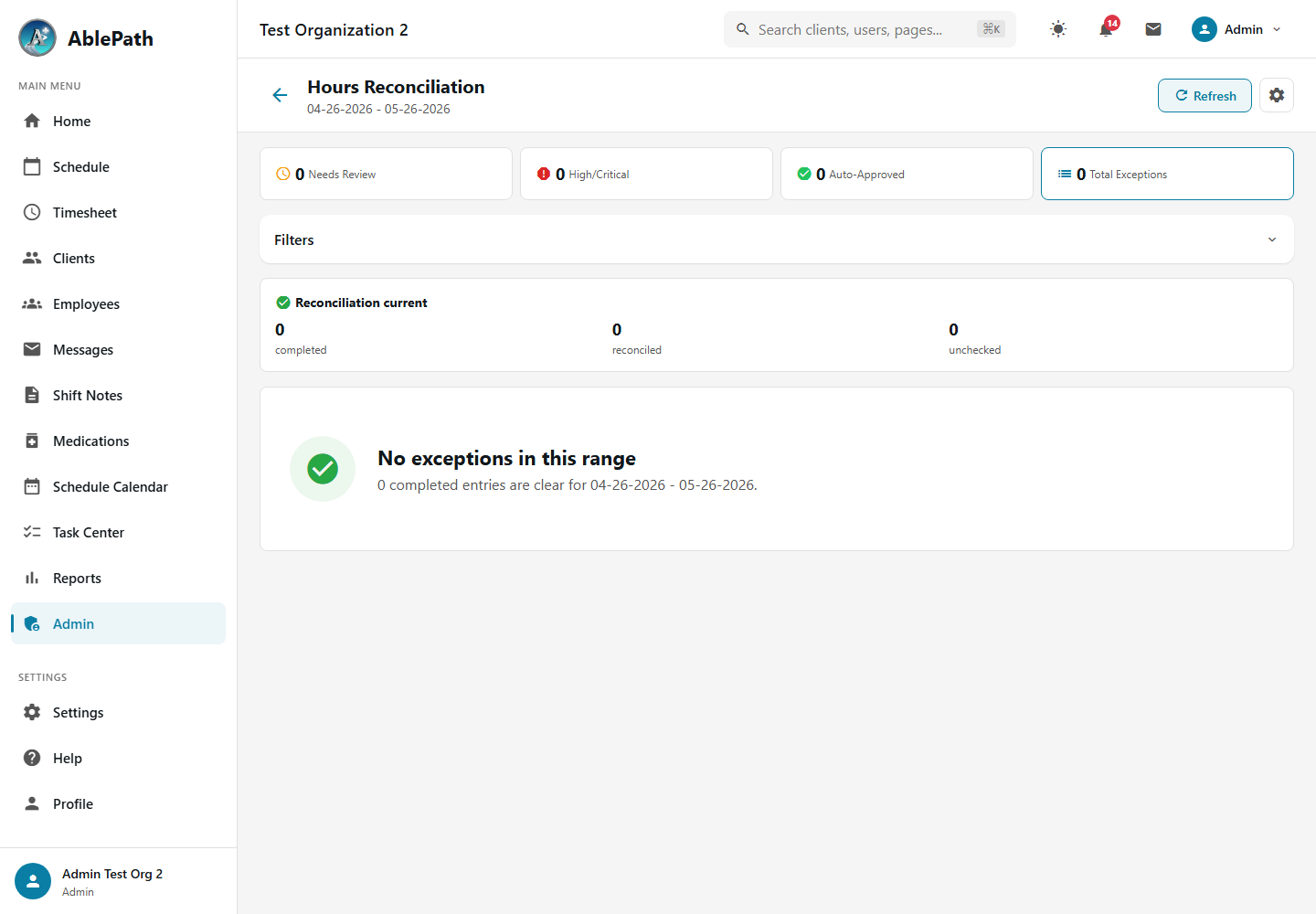Filter by High/Critical card

[646, 174]
